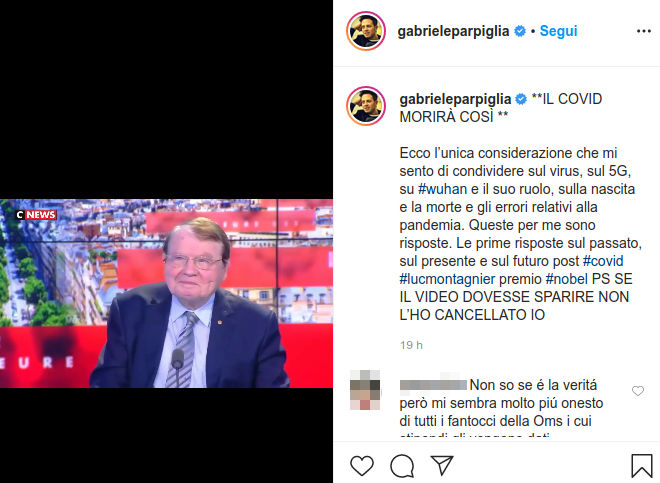
Task: Click the 19 h timestamp
Action: point(411,345)
